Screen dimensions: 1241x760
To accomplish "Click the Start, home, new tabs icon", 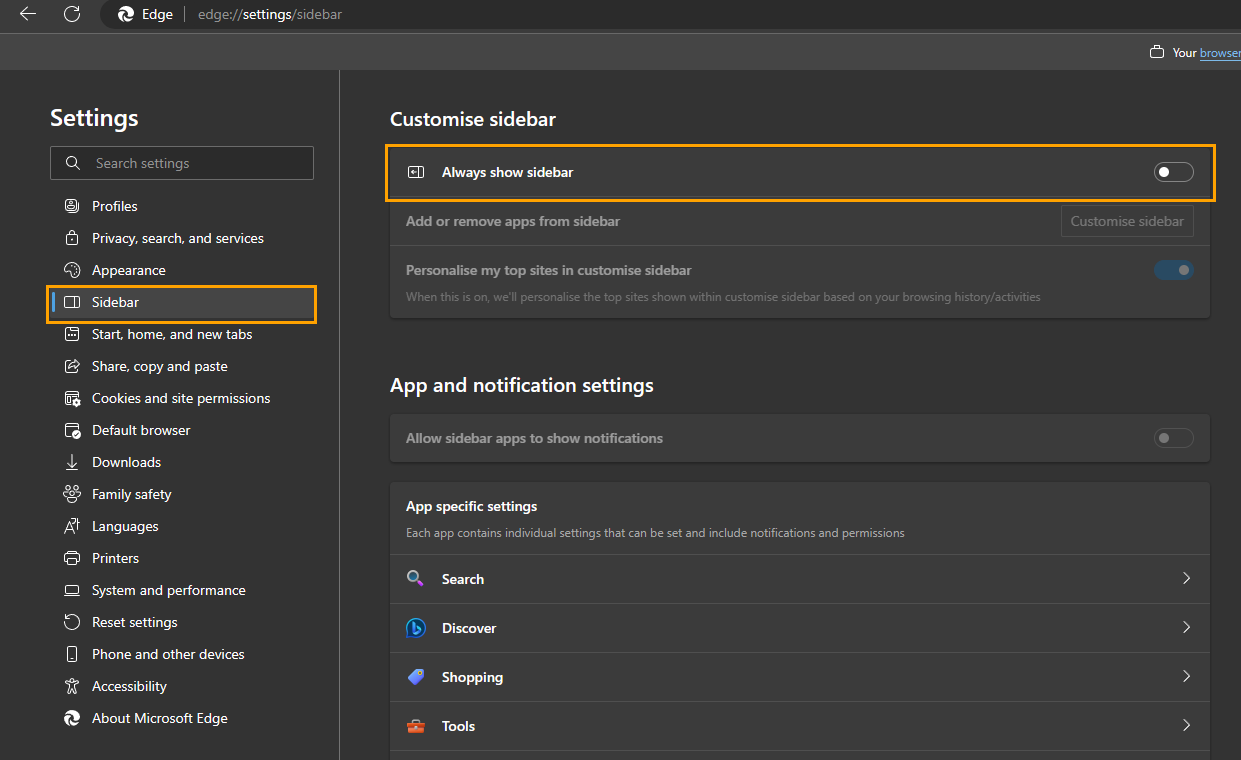I will (x=72, y=334).
